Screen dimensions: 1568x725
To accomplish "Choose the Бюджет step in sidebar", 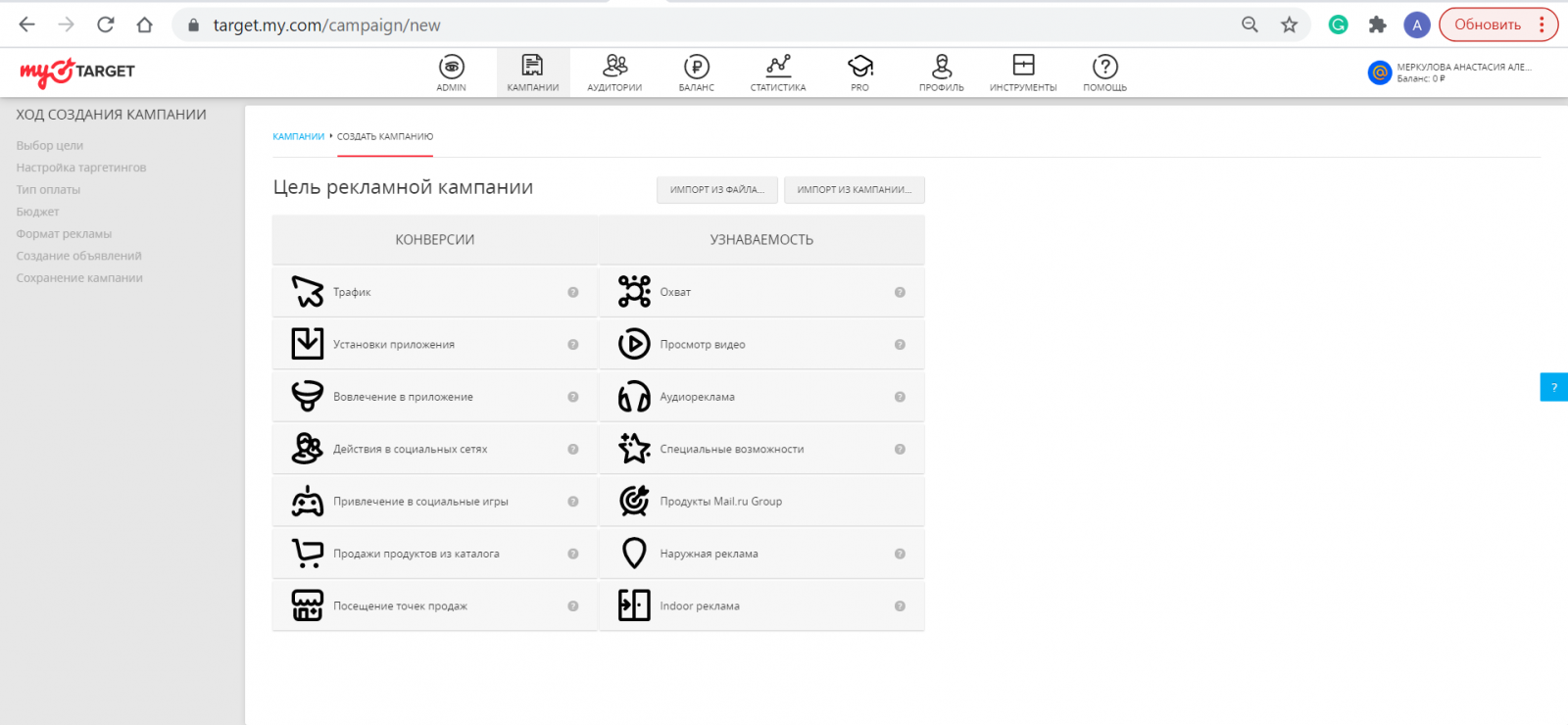I will point(37,212).
